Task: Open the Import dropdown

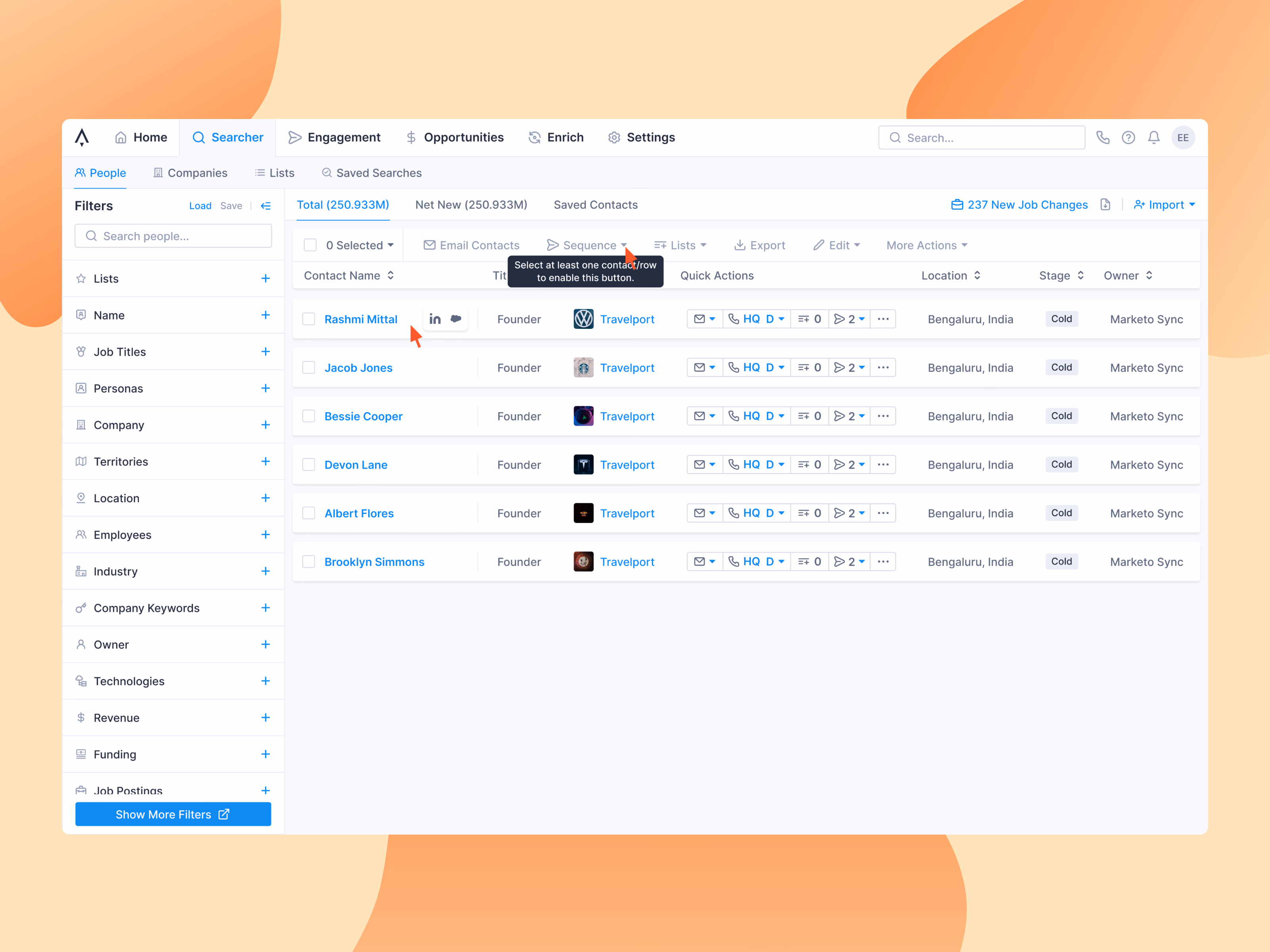Action: (x=1164, y=205)
